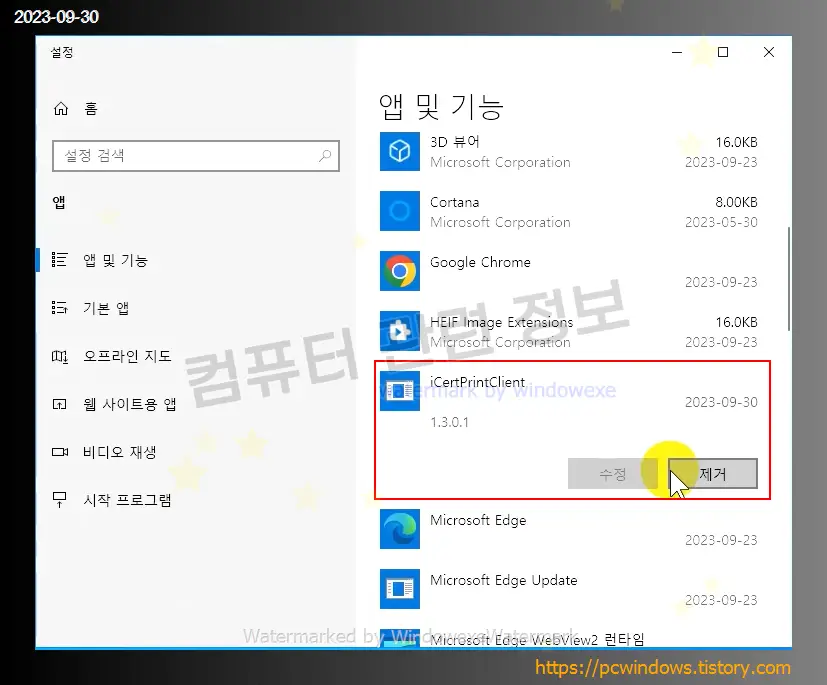Click the 2023-05-30 date of Cortana

pos(721,222)
